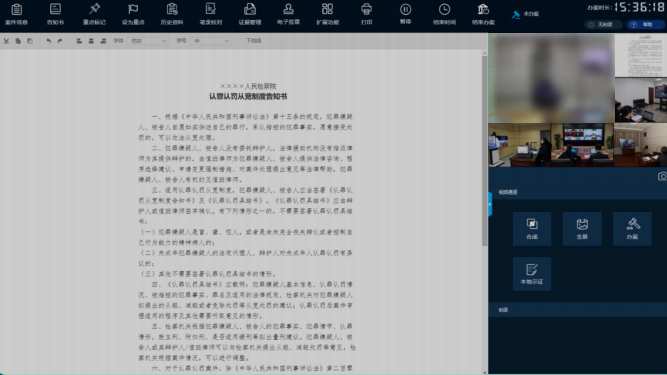This screenshot has width=667, height=375.
Task: Select the conference room video with wall screens
Action: click(x=582, y=145)
